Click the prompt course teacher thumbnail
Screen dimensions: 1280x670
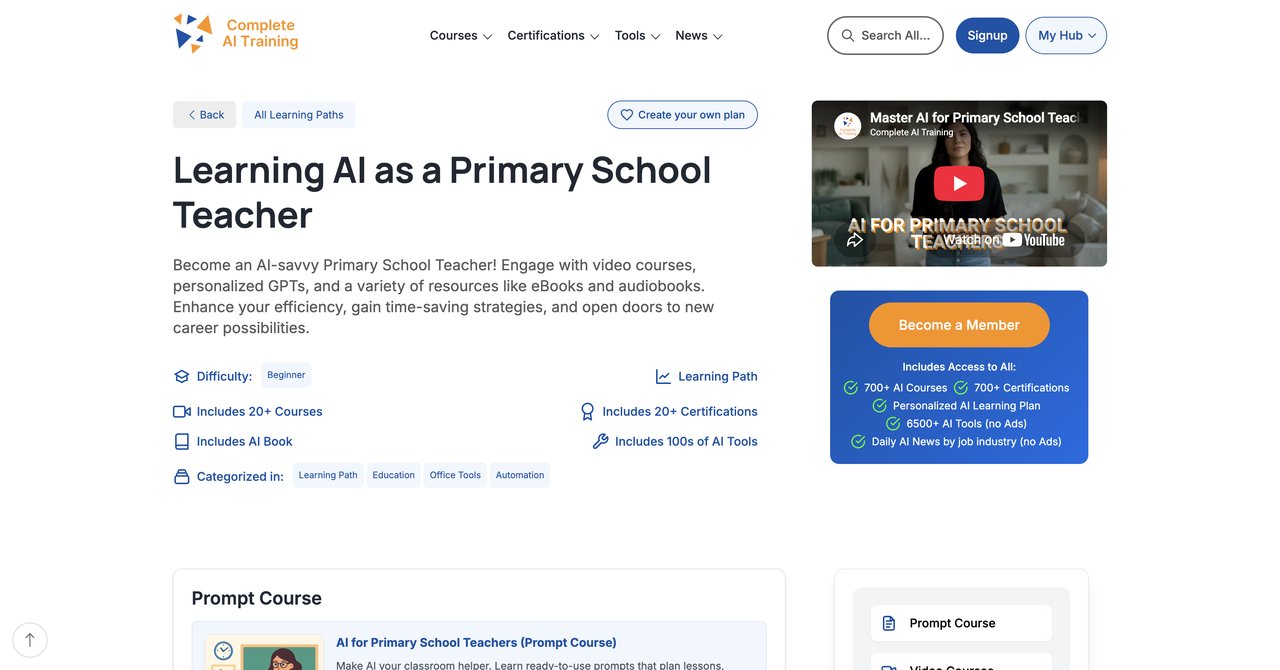pos(264,651)
